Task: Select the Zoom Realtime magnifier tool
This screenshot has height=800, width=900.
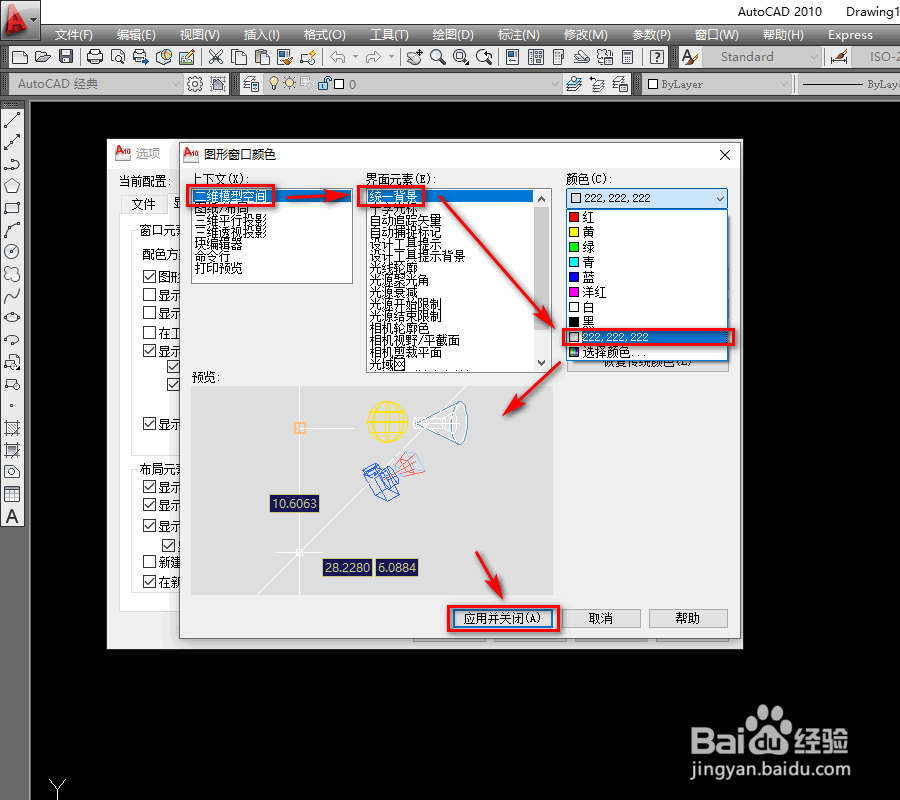Action: (x=437, y=57)
